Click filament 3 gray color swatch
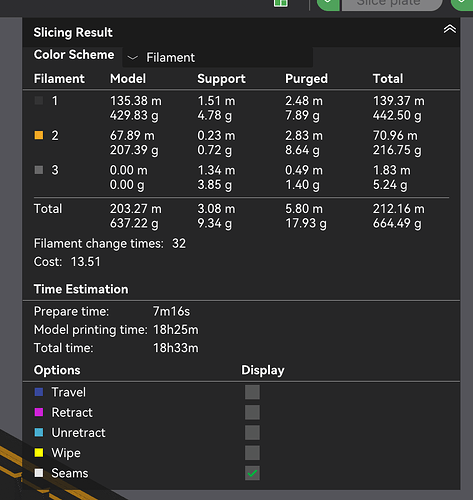Image resolution: width=473 pixels, height=500 pixels. coord(39,170)
